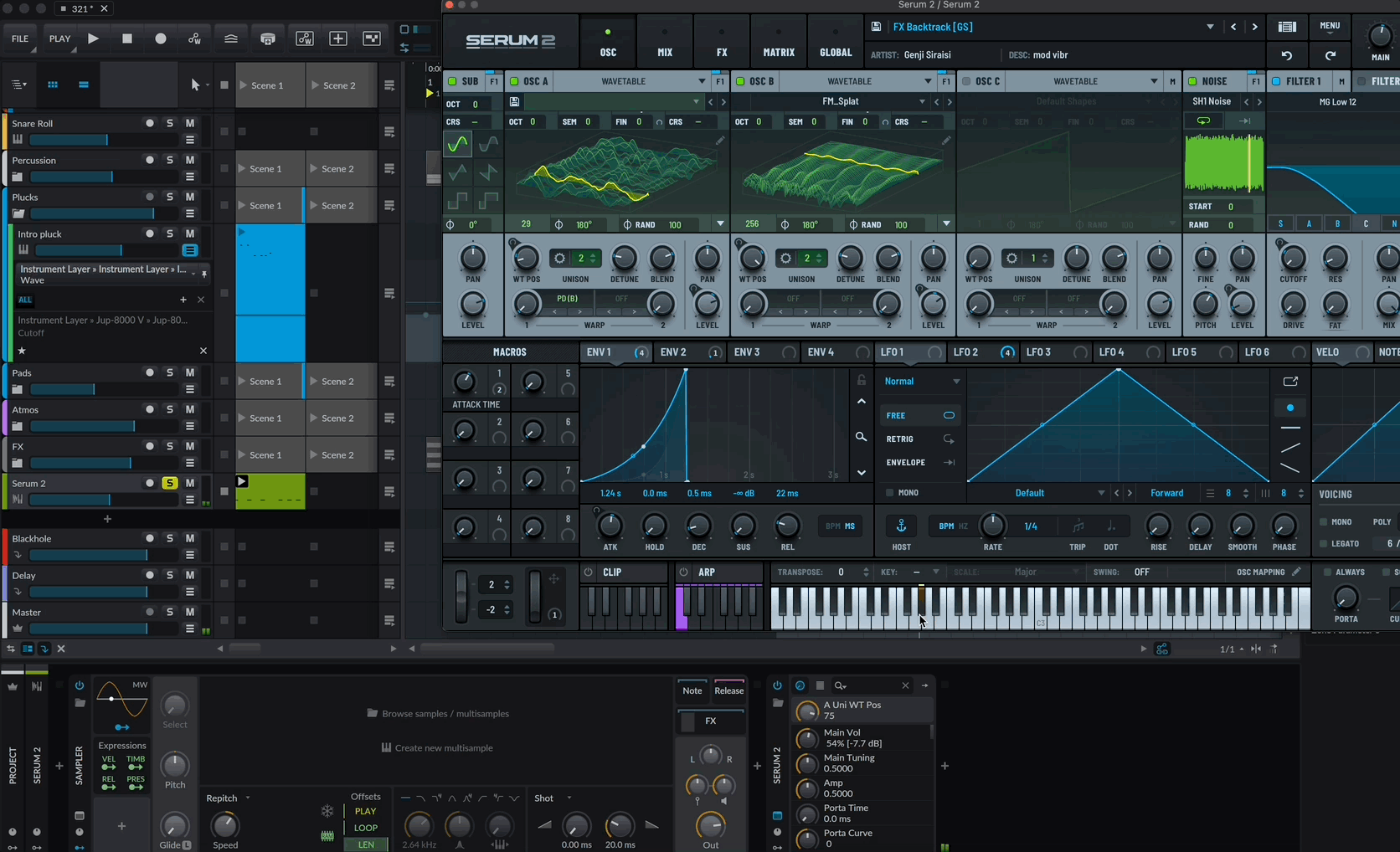
Task: Enable OSC C
Action: (966, 81)
